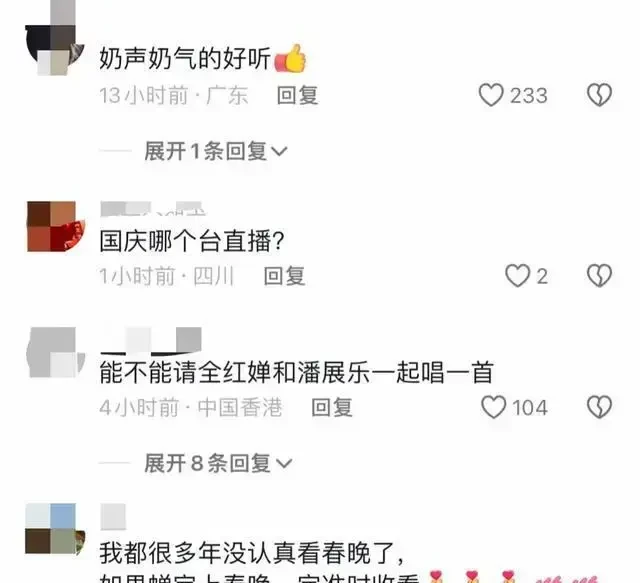The width and height of the screenshot is (640, 583).
Task: Tap broken-heart icon on 四川 comment
Action: point(599,276)
